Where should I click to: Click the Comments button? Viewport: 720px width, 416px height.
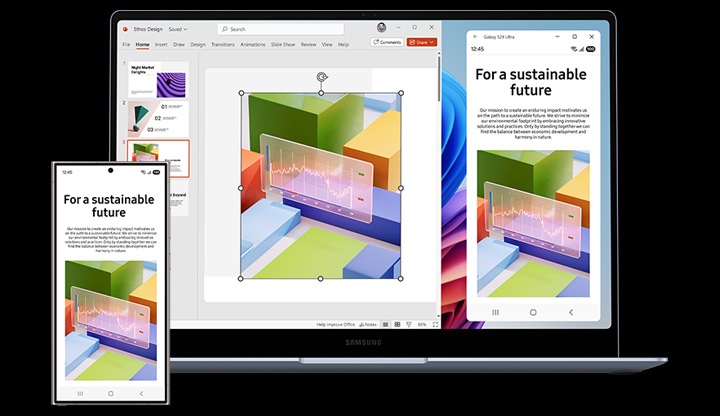pyautogui.click(x=387, y=42)
